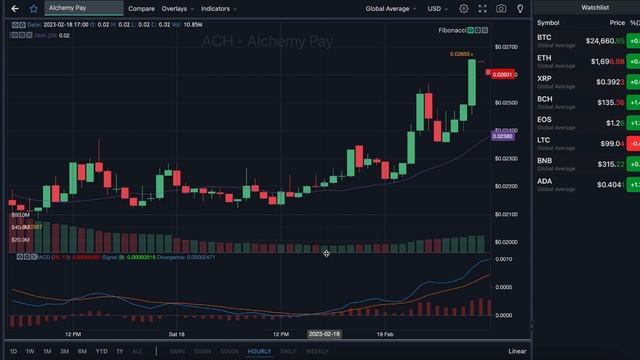The height and width of the screenshot is (360, 640).
Task: Click the green BTC percent change badge
Action: tap(633, 41)
